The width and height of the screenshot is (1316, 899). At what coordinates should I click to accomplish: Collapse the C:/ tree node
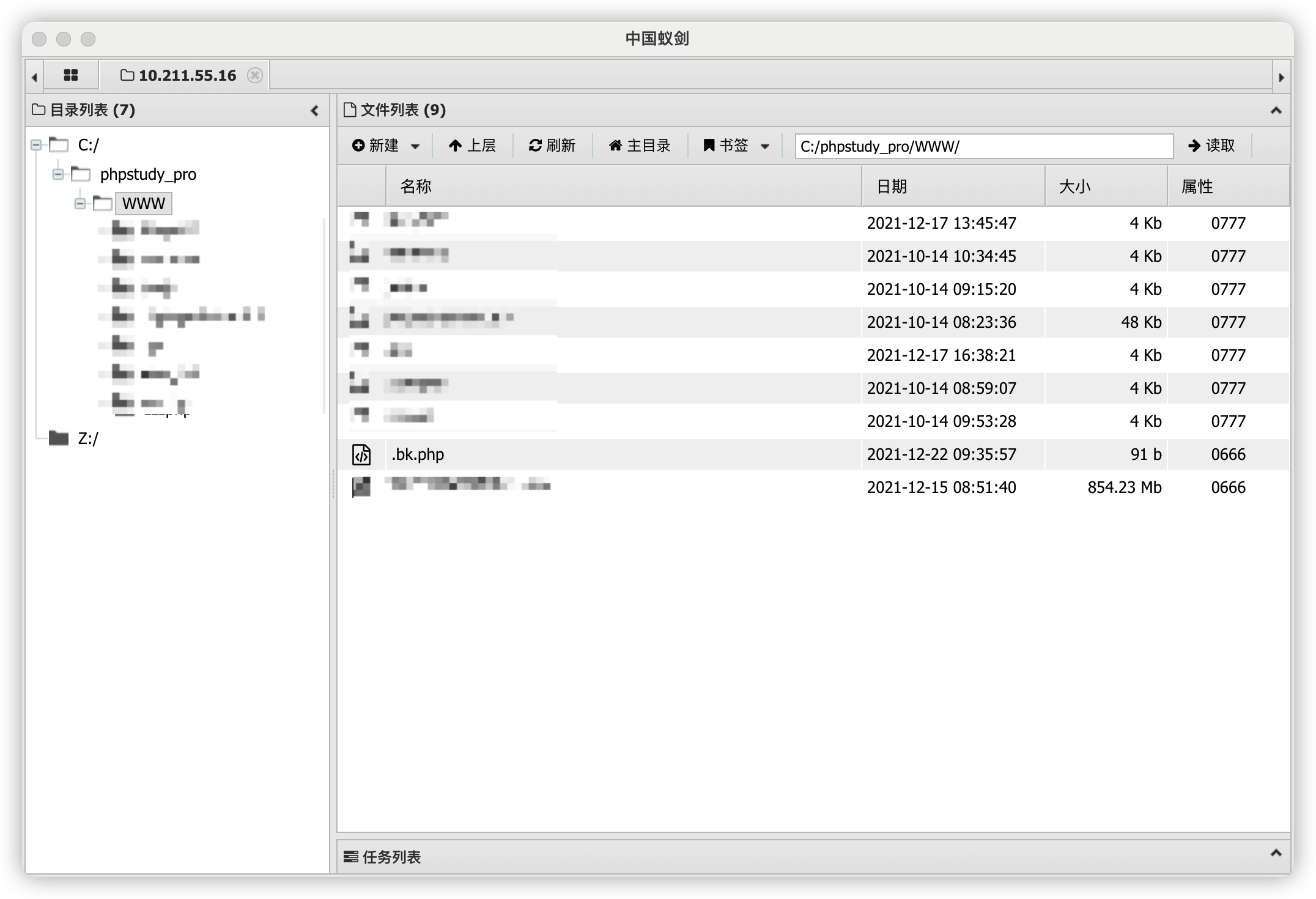[x=36, y=145]
